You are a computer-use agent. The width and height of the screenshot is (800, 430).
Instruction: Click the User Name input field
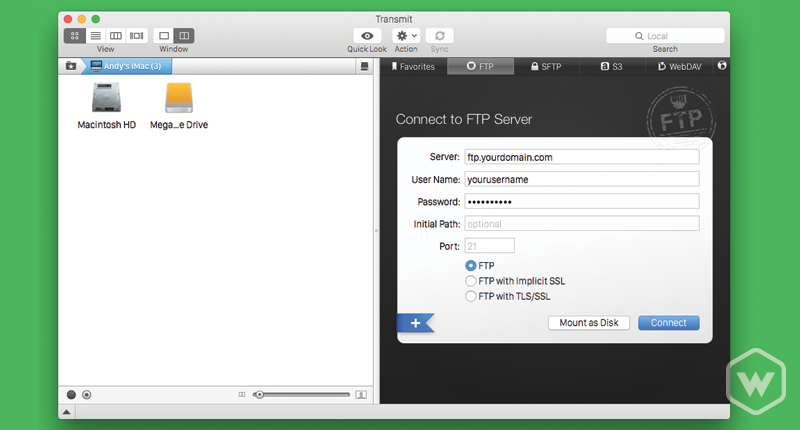(582, 179)
